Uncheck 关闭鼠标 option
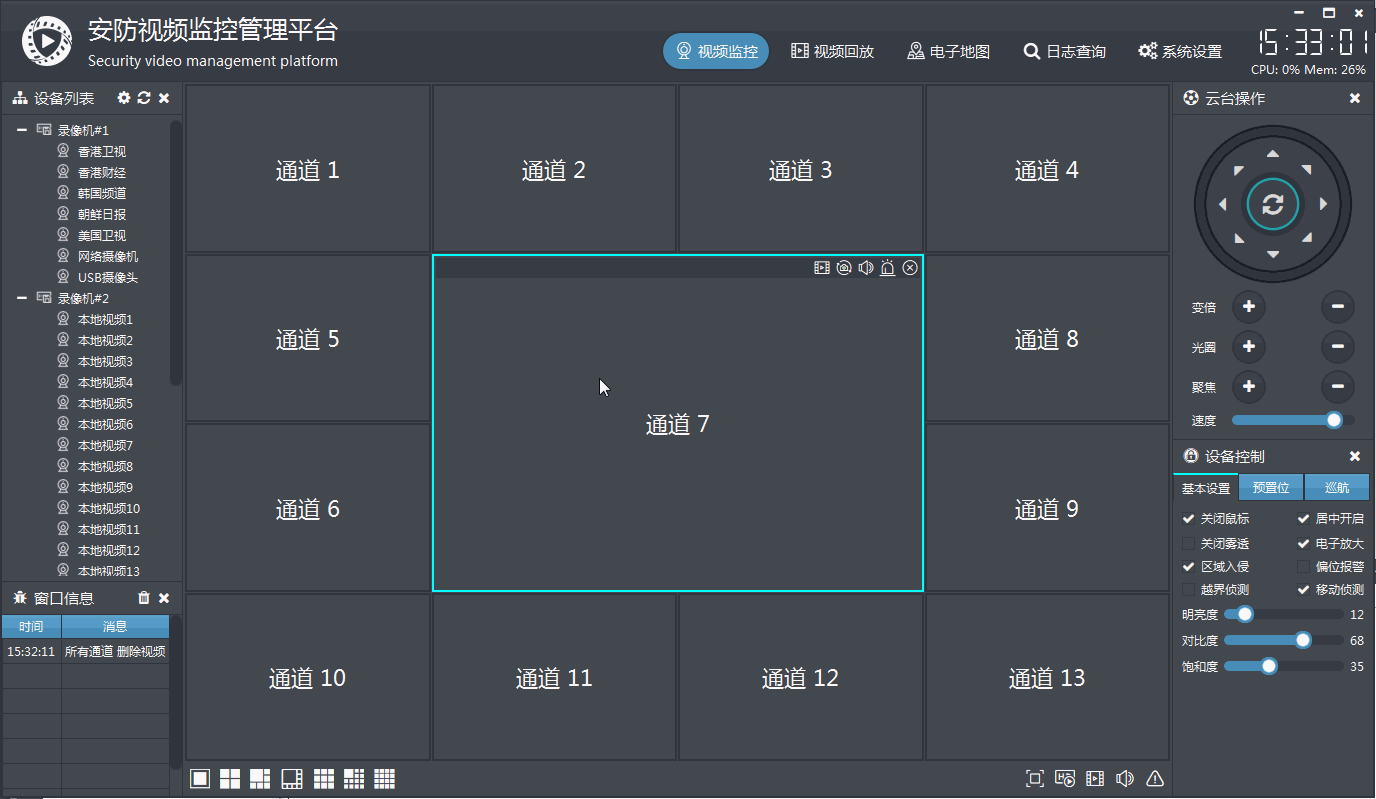This screenshot has height=799, width=1376. point(1190,518)
